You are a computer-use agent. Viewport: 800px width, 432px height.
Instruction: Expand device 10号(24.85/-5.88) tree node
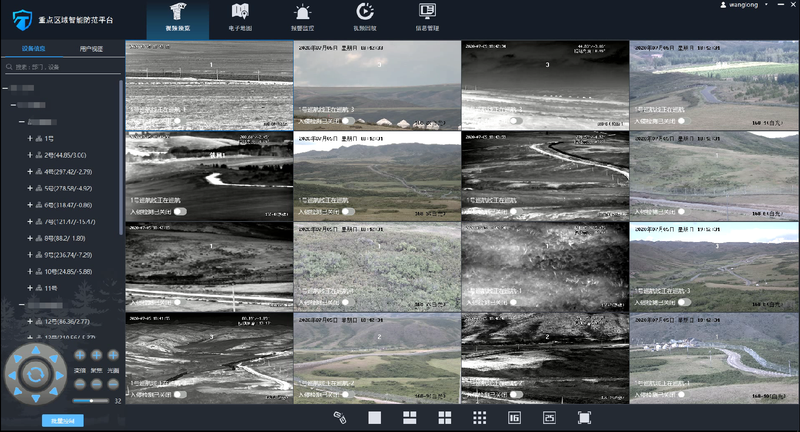[x=31, y=271]
